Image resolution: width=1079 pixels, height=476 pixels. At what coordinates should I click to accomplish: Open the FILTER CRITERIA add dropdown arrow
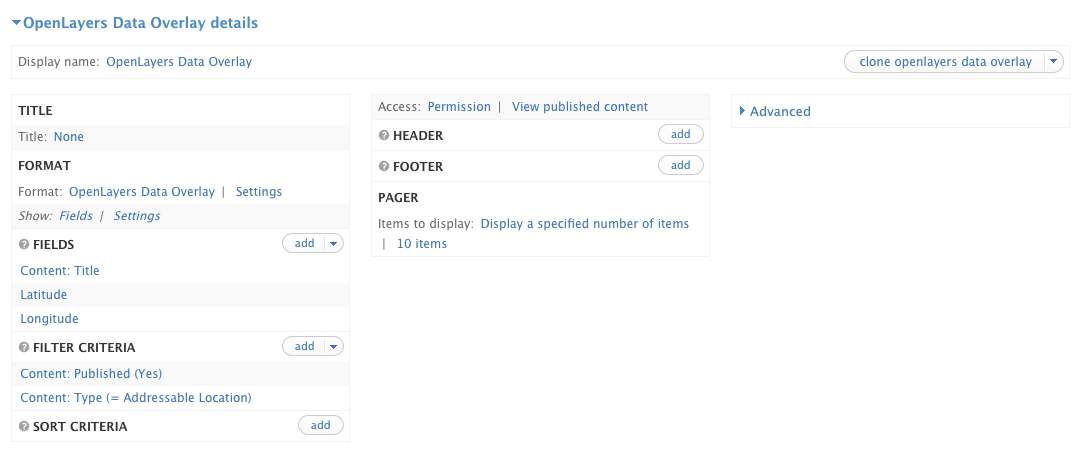tap(334, 346)
